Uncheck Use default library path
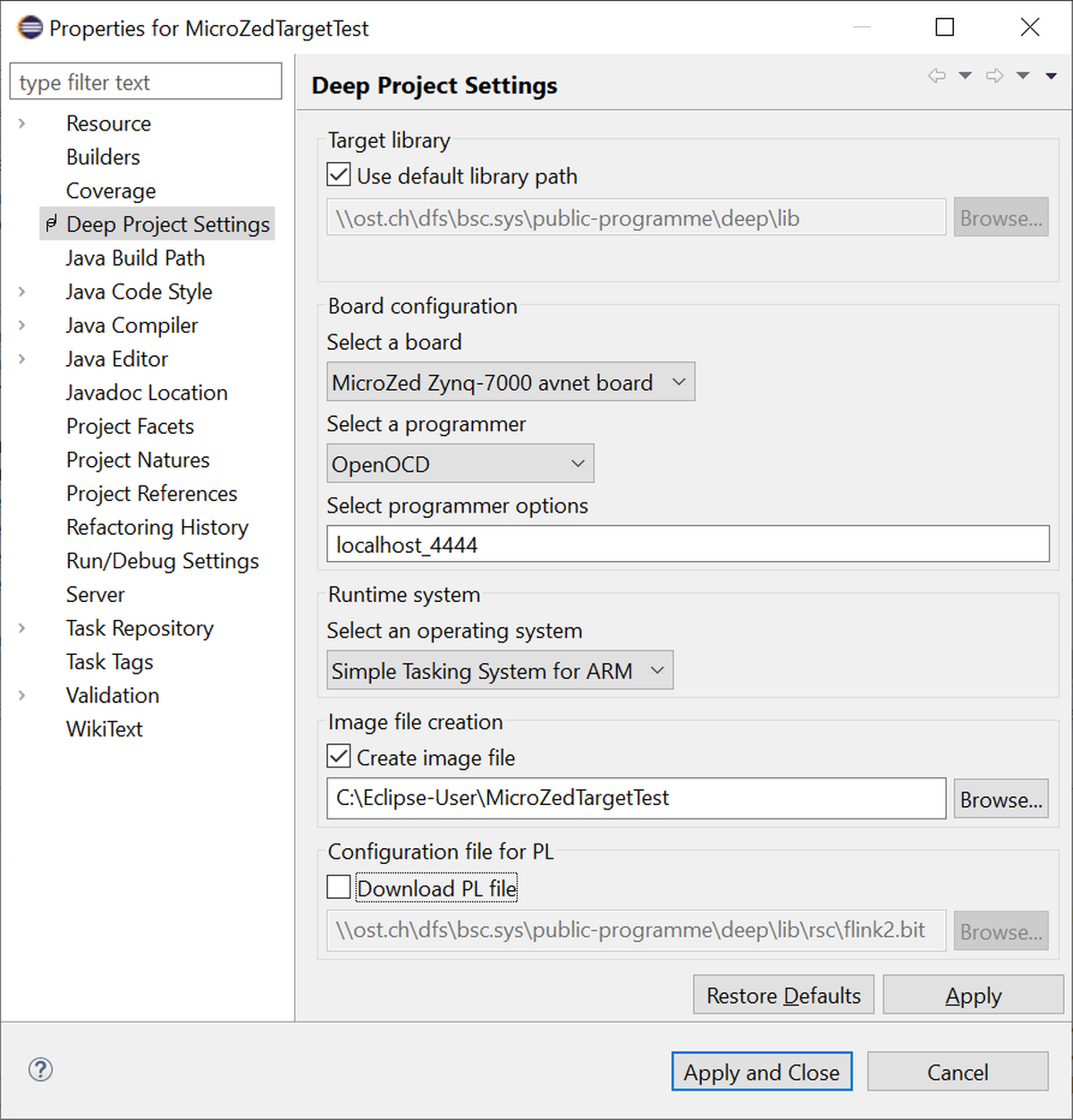 [339, 174]
